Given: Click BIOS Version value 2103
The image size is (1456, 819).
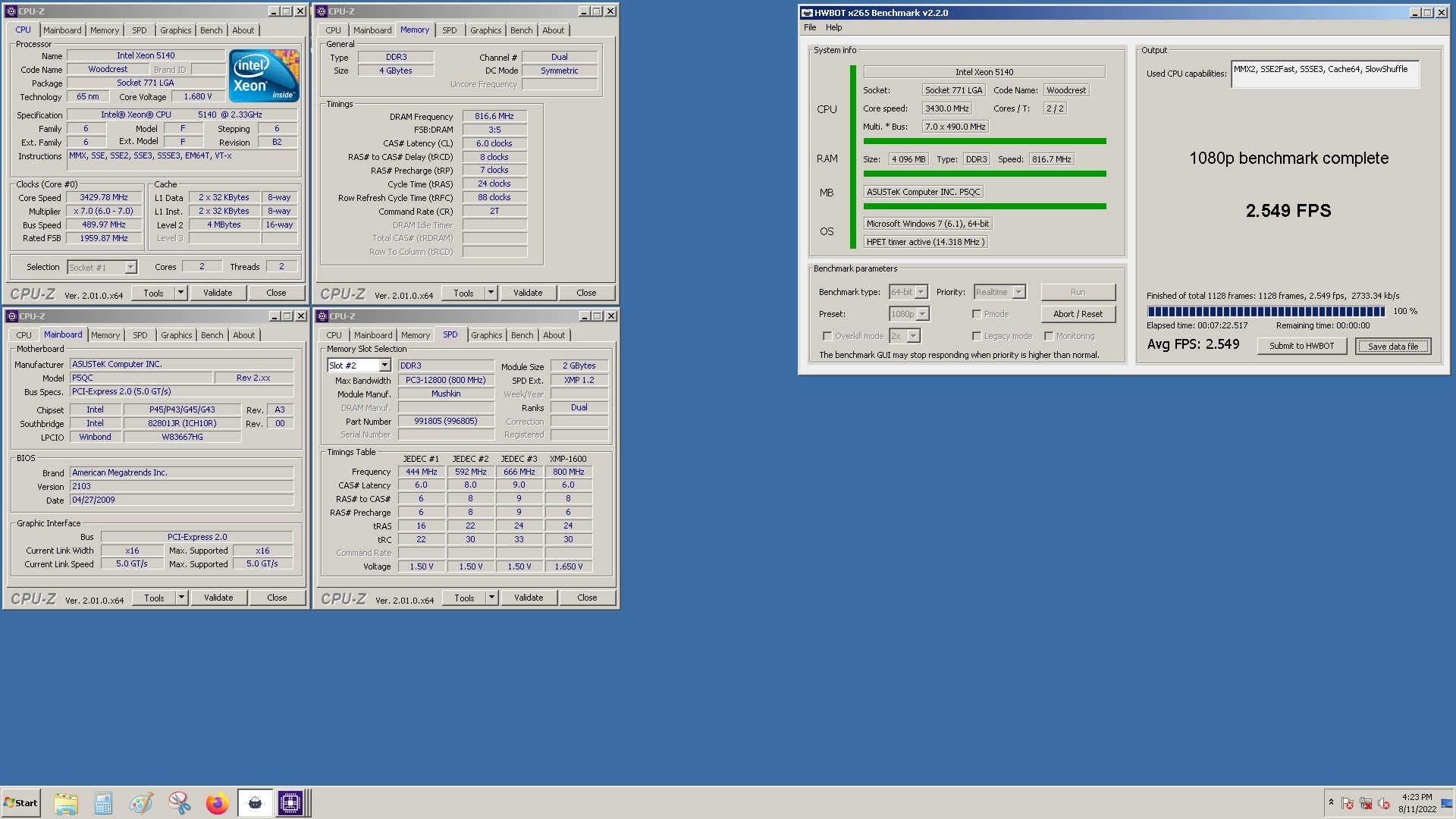Looking at the screenshot, I should (181, 486).
